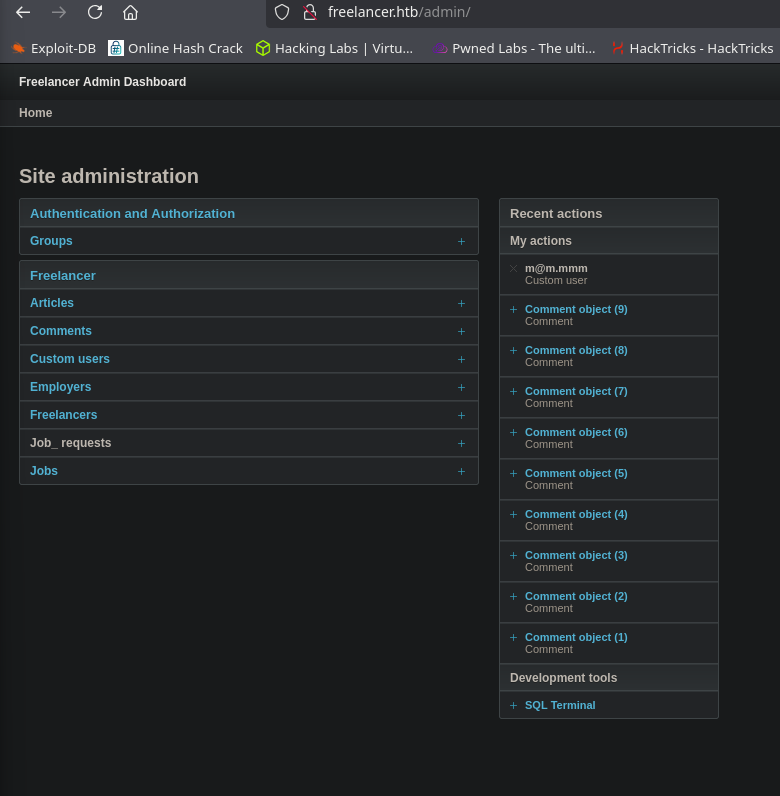The image size is (780, 796).
Task: Open the Pwned Labs bookmark
Action: 514,48
